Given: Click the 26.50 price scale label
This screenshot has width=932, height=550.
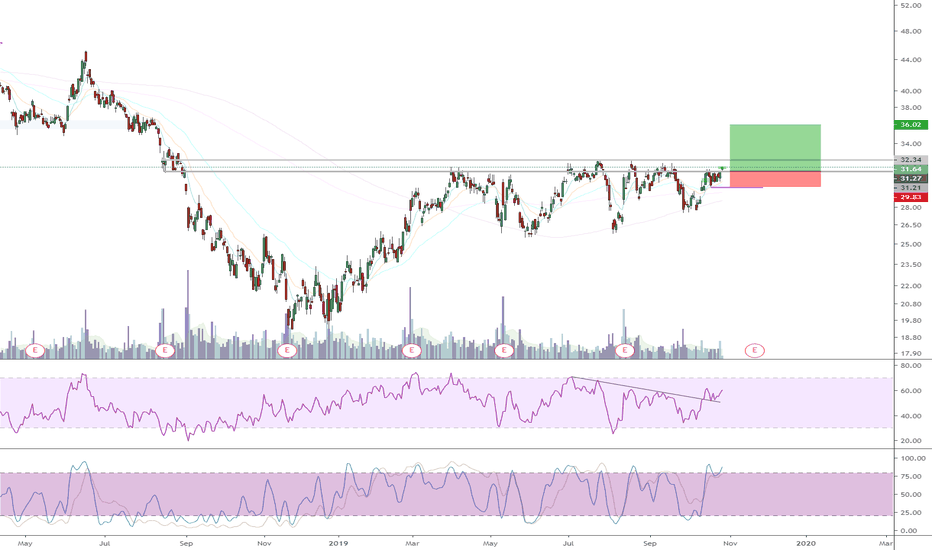Looking at the screenshot, I should pos(911,225).
